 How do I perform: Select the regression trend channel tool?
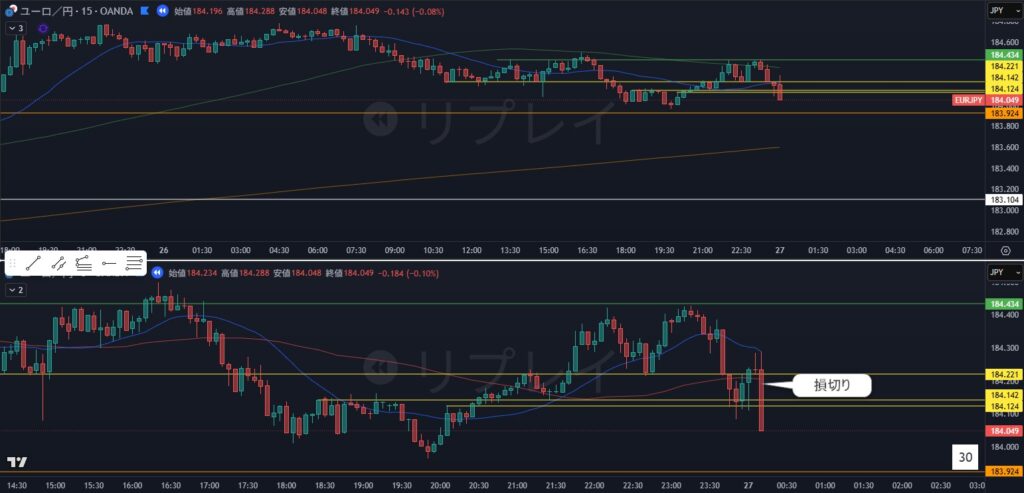[83, 264]
